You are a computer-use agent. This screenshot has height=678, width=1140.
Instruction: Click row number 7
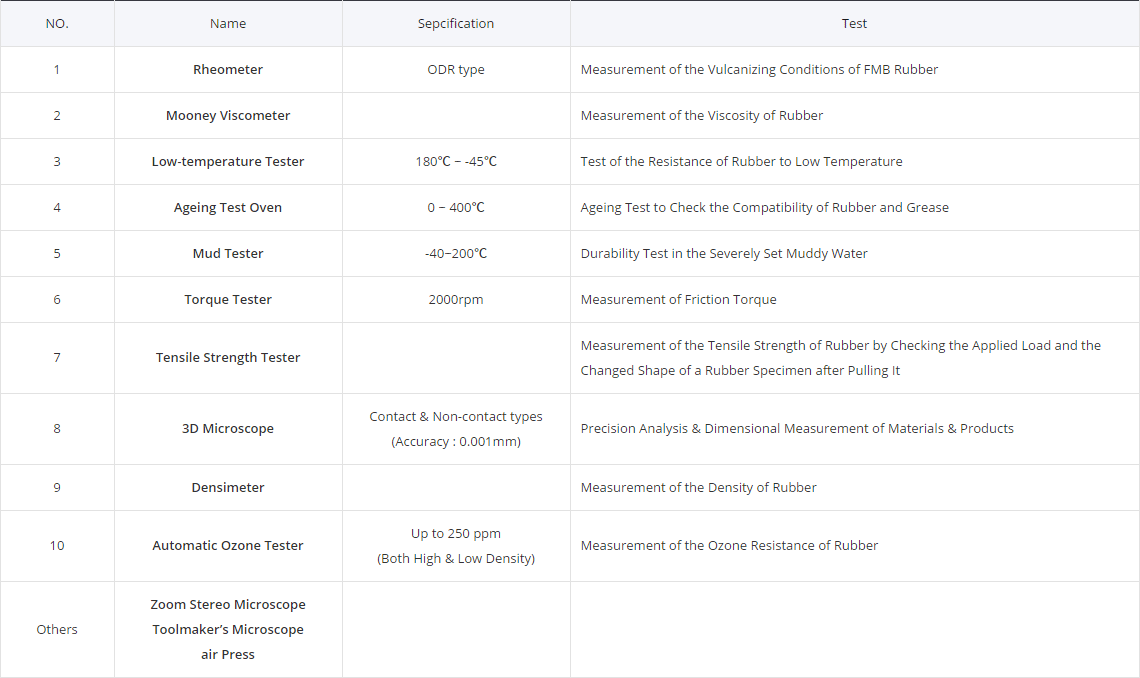point(57,358)
